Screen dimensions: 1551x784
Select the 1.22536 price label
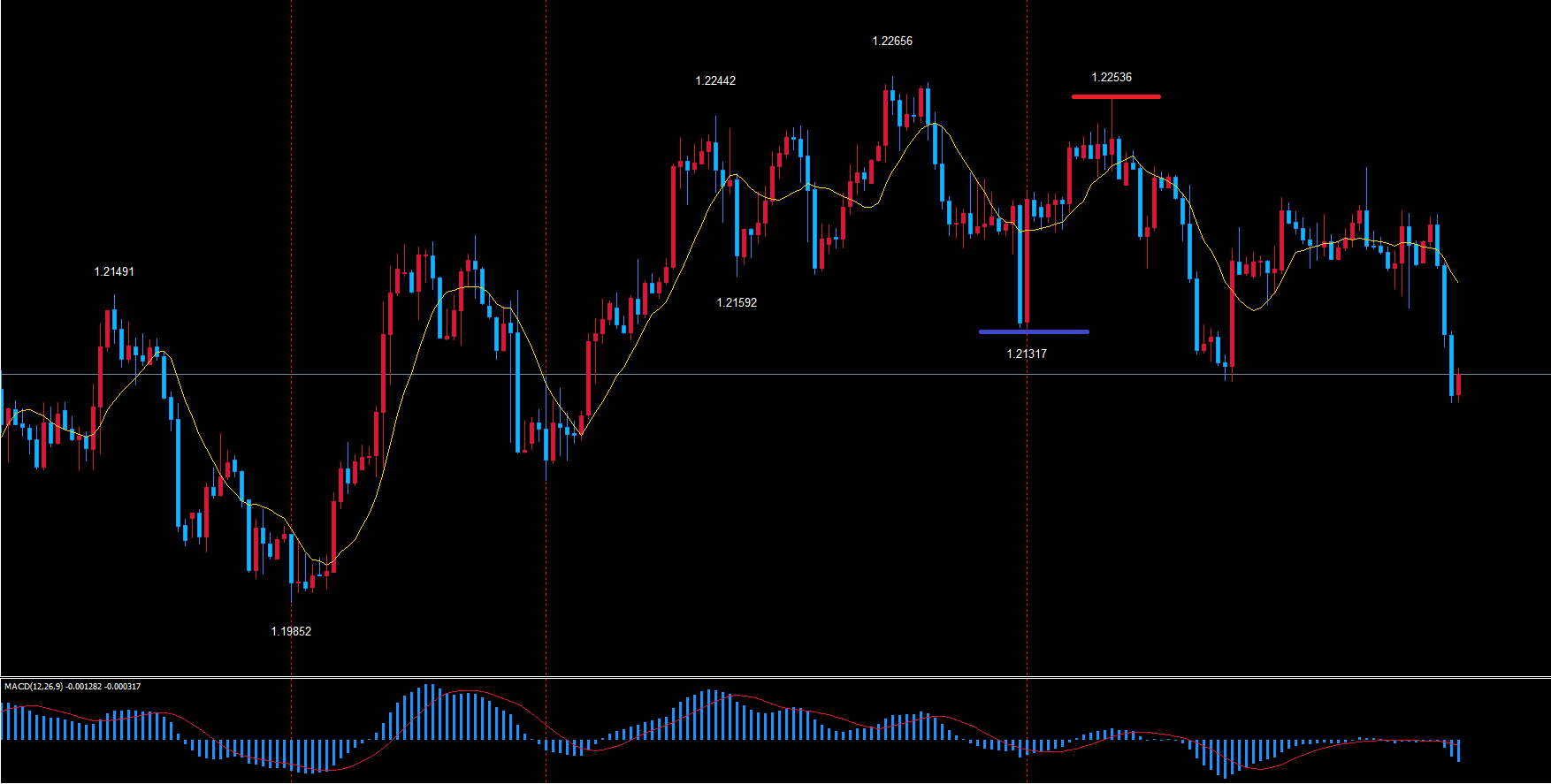click(x=1111, y=78)
